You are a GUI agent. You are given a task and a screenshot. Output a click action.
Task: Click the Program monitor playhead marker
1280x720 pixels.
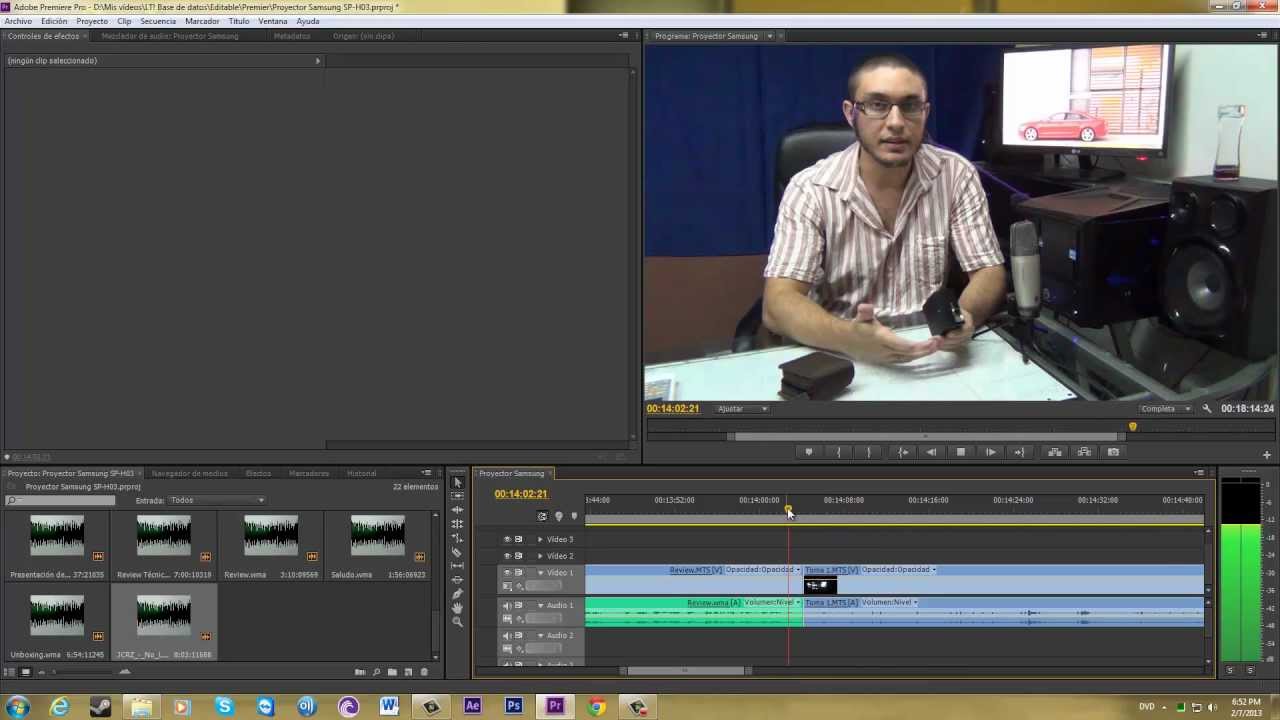click(1133, 427)
